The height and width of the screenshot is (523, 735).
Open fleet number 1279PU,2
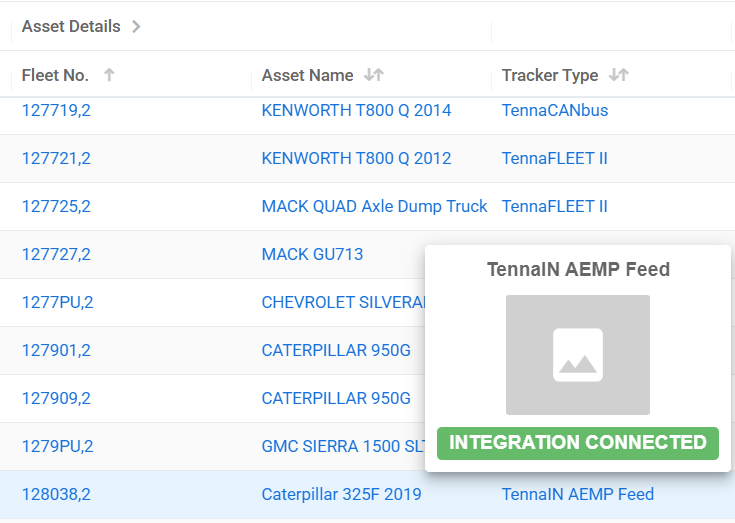point(58,446)
